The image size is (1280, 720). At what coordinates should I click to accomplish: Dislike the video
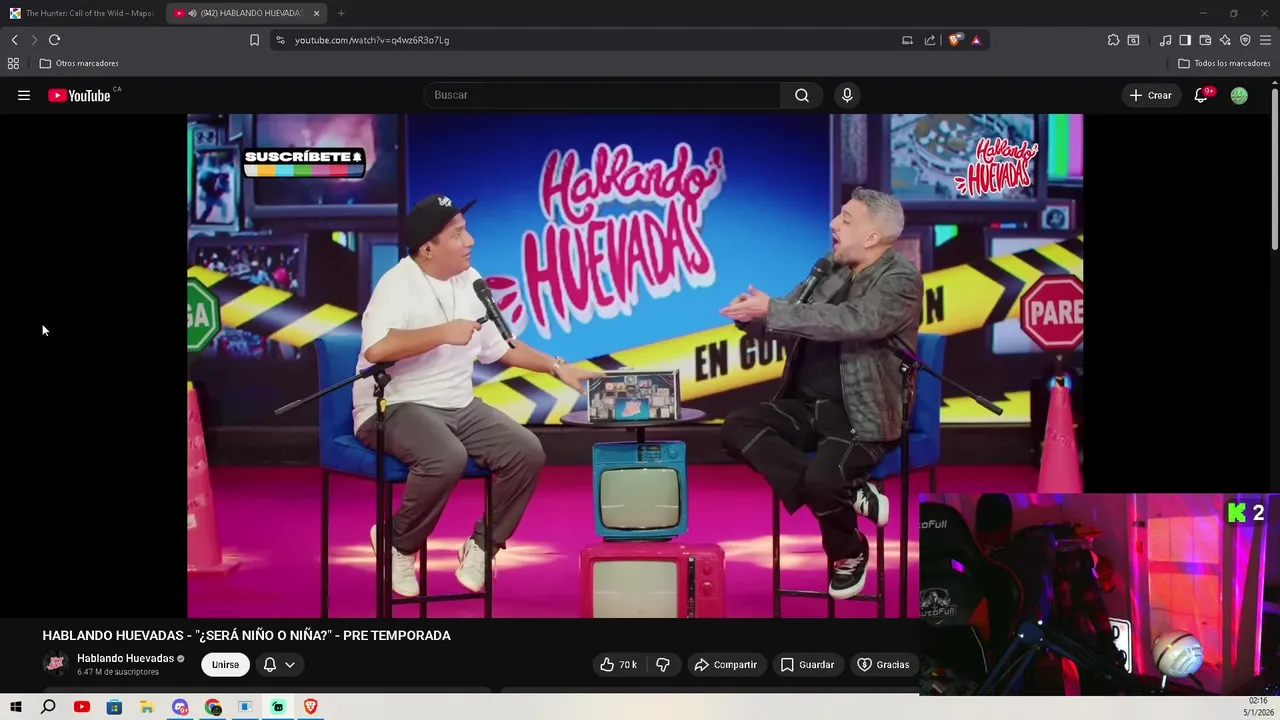coord(662,664)
